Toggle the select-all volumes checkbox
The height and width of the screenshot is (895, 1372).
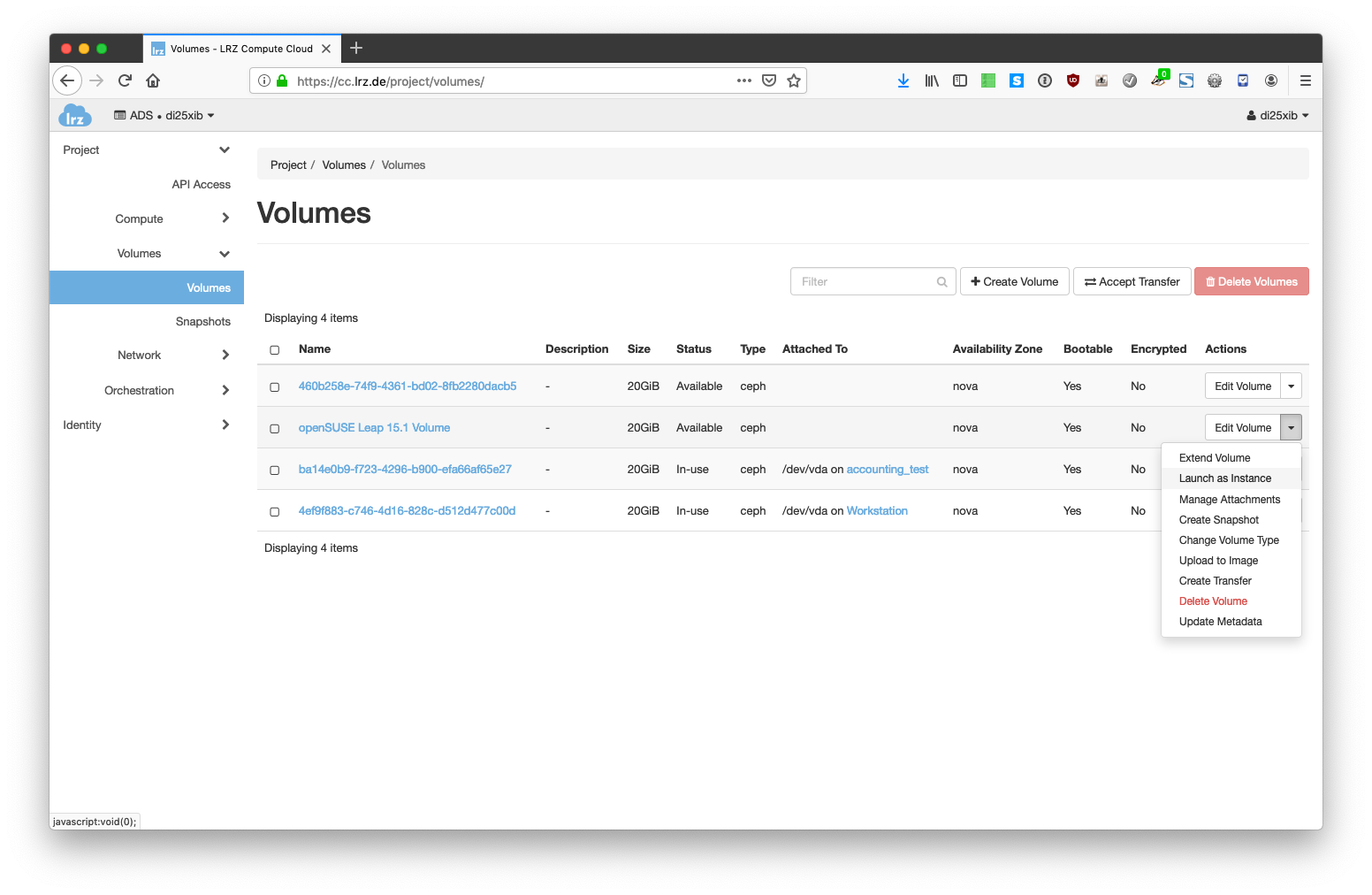[x=275, y=350]
